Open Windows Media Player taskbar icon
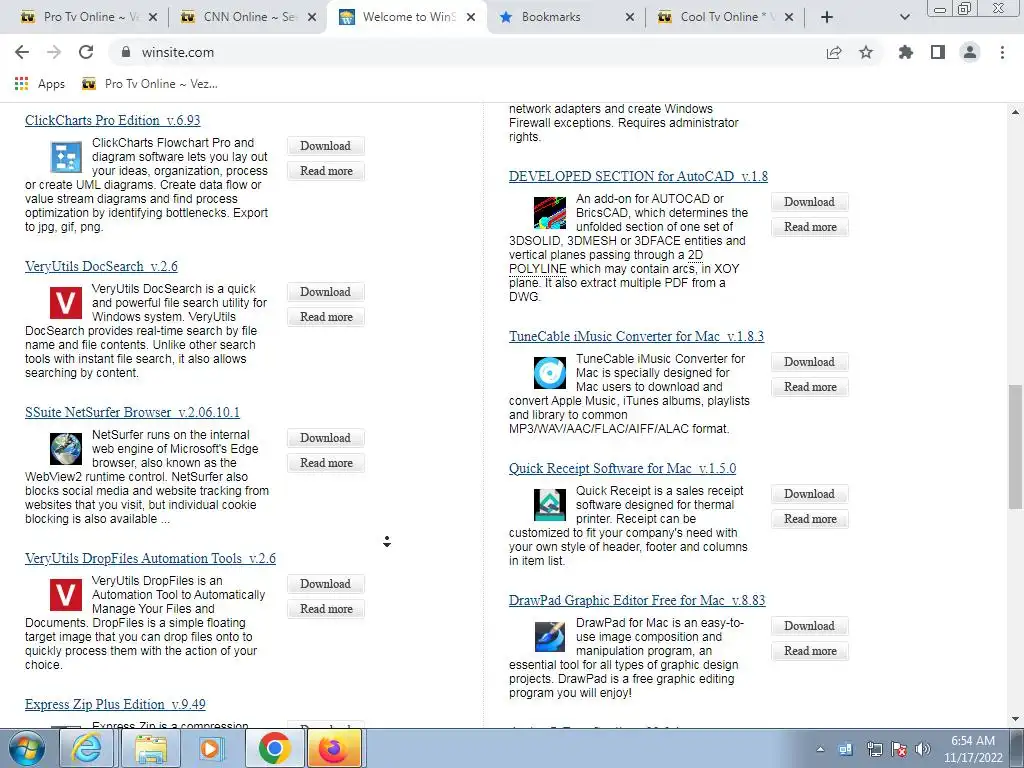Image resolution: width=1024 pixels, height=768 pixels. click(x=211, y=748)
